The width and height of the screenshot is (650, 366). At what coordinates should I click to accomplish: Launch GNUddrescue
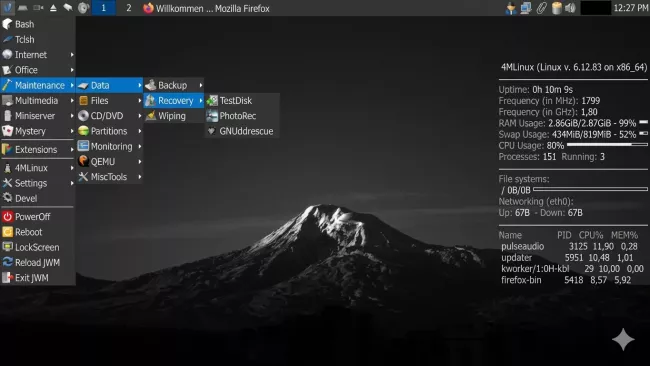click(242, 131)
